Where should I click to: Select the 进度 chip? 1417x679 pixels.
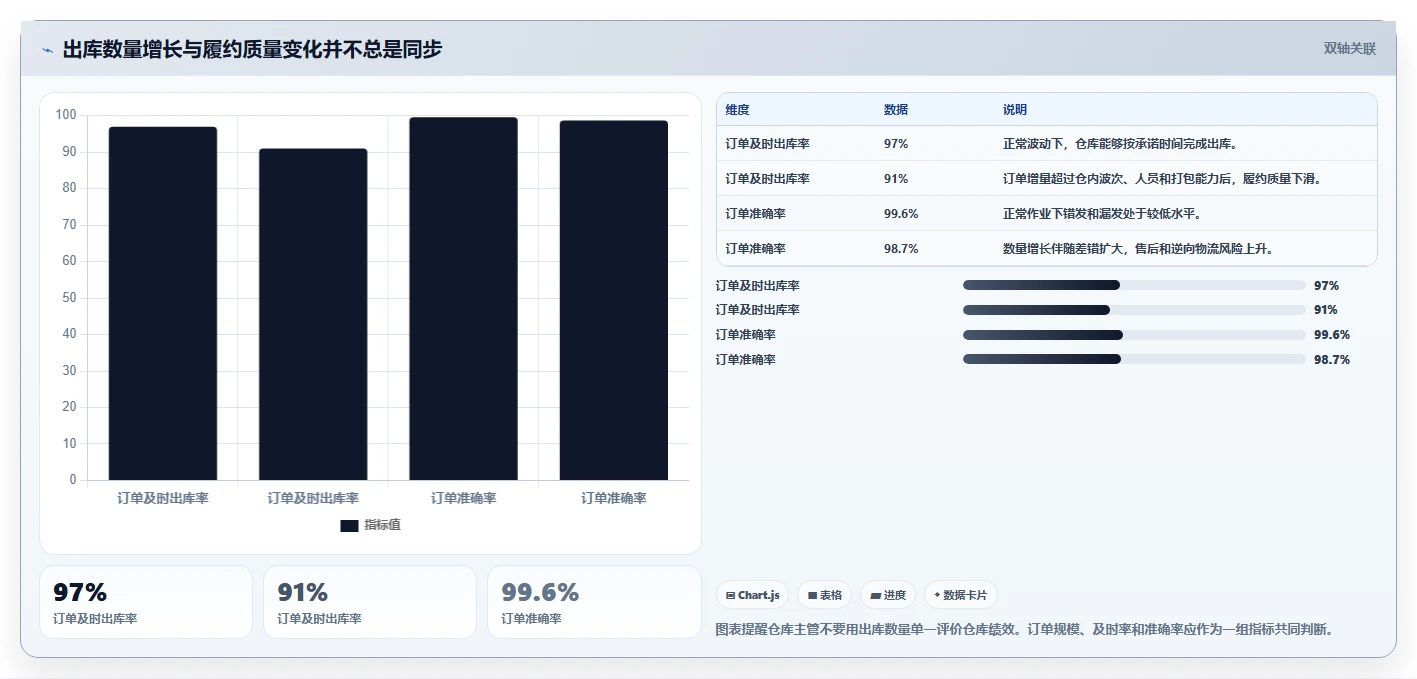tap(888, 595)
